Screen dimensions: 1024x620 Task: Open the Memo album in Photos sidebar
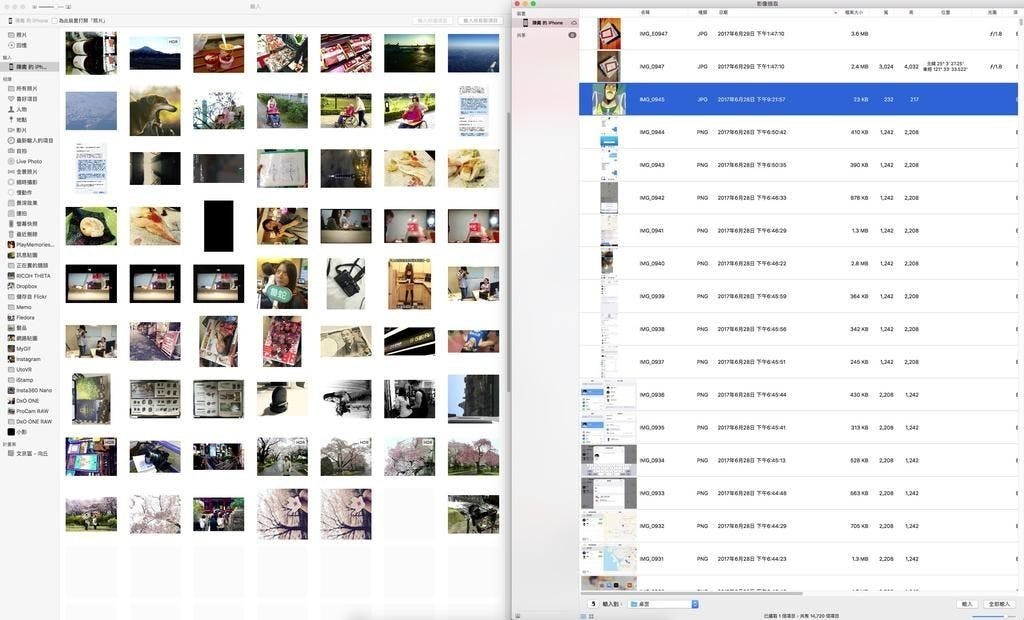tap(24, 307)
